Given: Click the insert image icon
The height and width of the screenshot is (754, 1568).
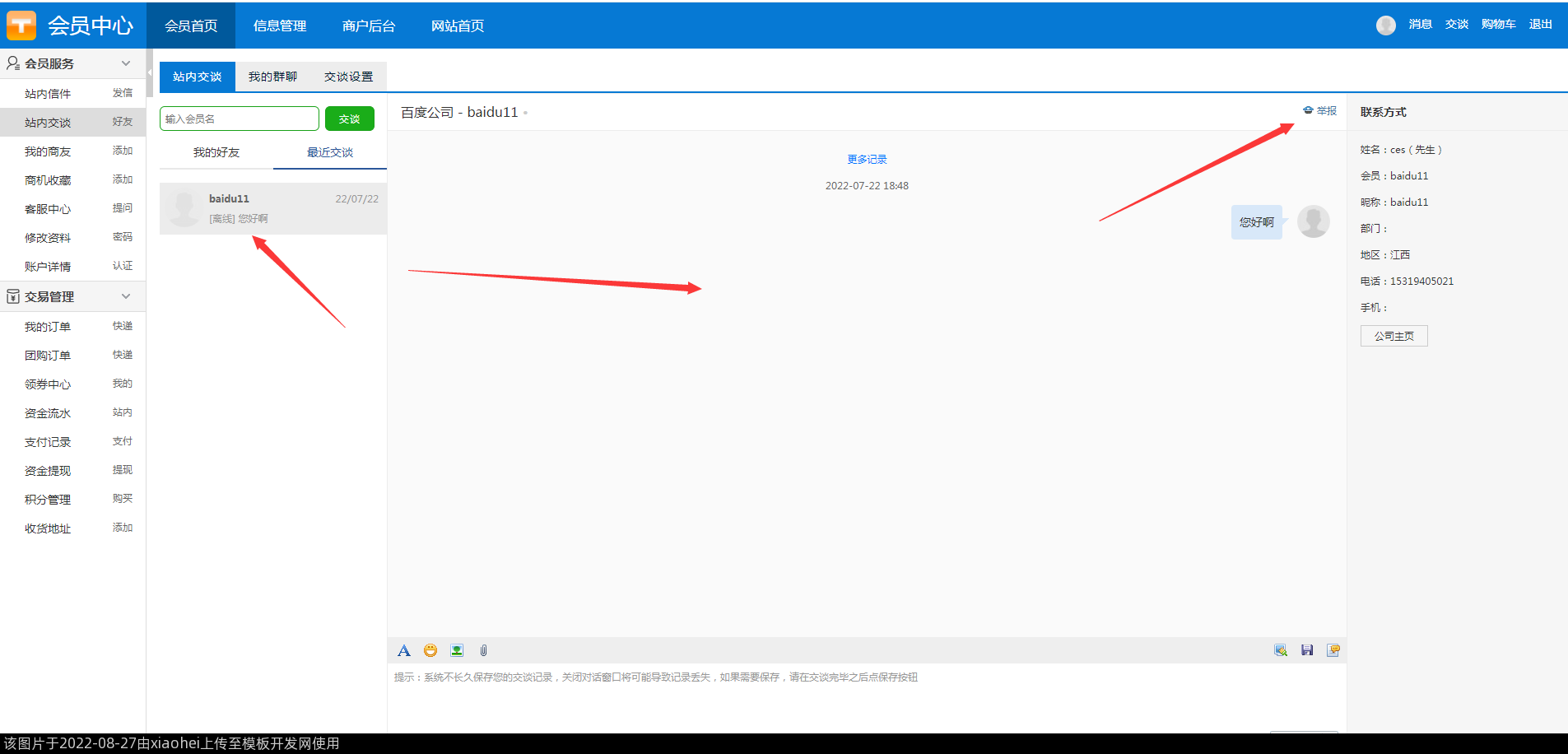Looking at the screenshot, I should tap(457, 650).
